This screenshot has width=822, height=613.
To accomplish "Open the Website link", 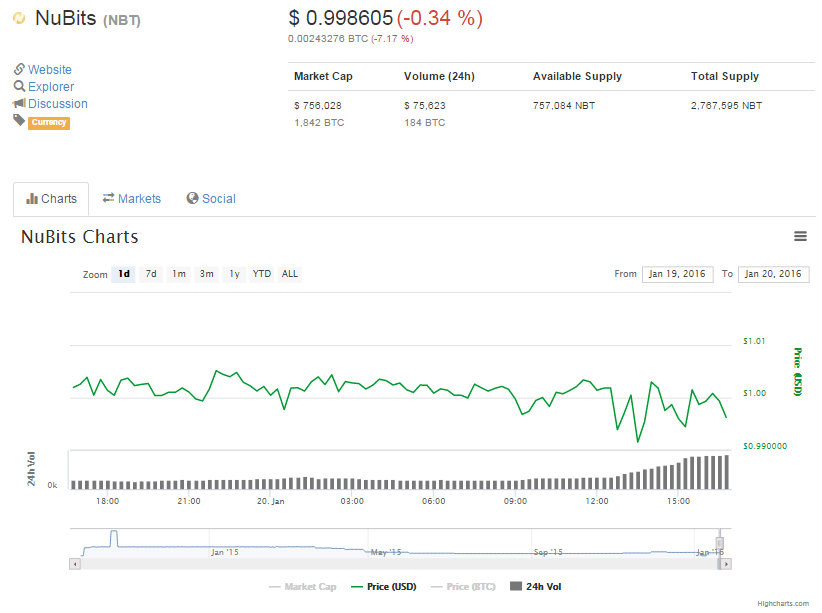I will click(50, 69).
